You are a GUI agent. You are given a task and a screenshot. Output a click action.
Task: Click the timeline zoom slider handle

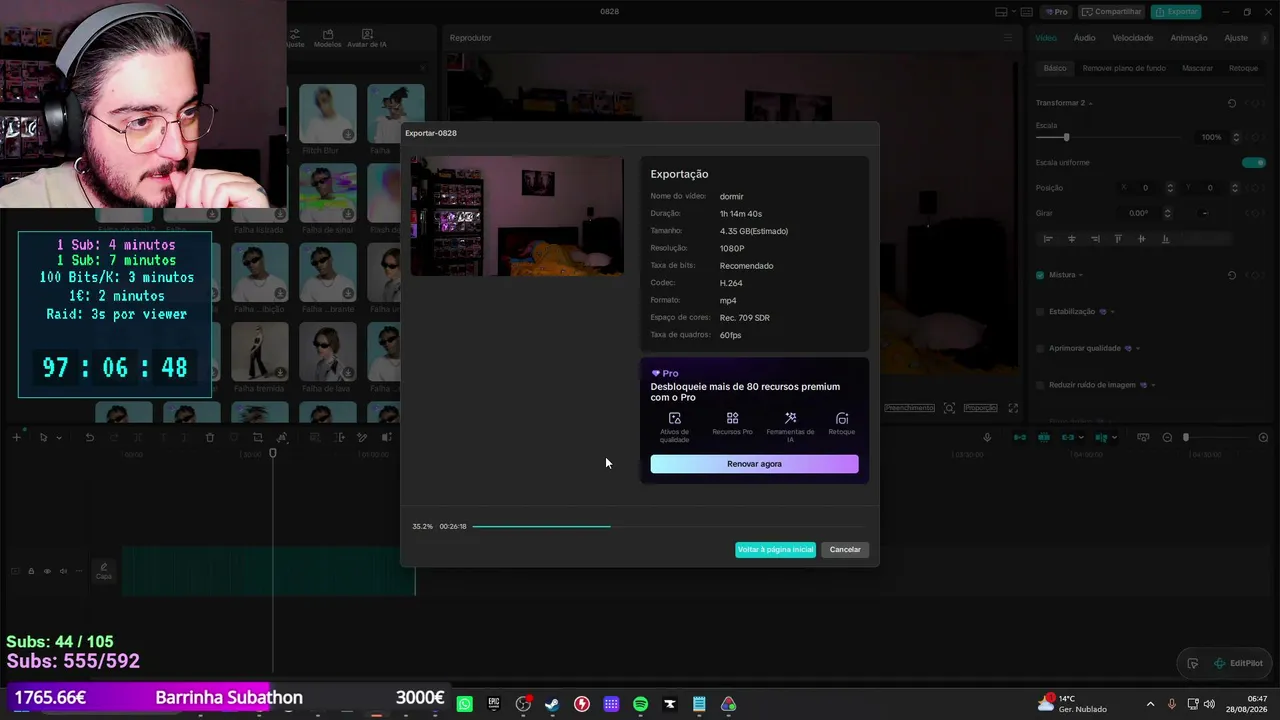(1186, 437)
